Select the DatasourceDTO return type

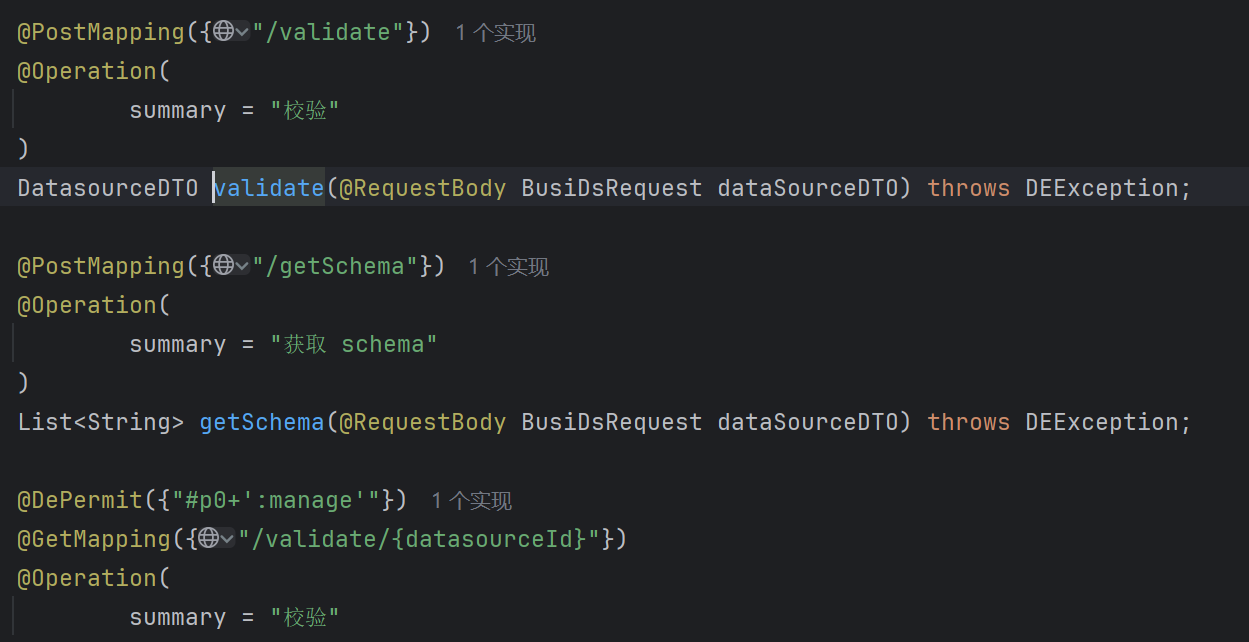pyautogui.click(x=107, y=188)
